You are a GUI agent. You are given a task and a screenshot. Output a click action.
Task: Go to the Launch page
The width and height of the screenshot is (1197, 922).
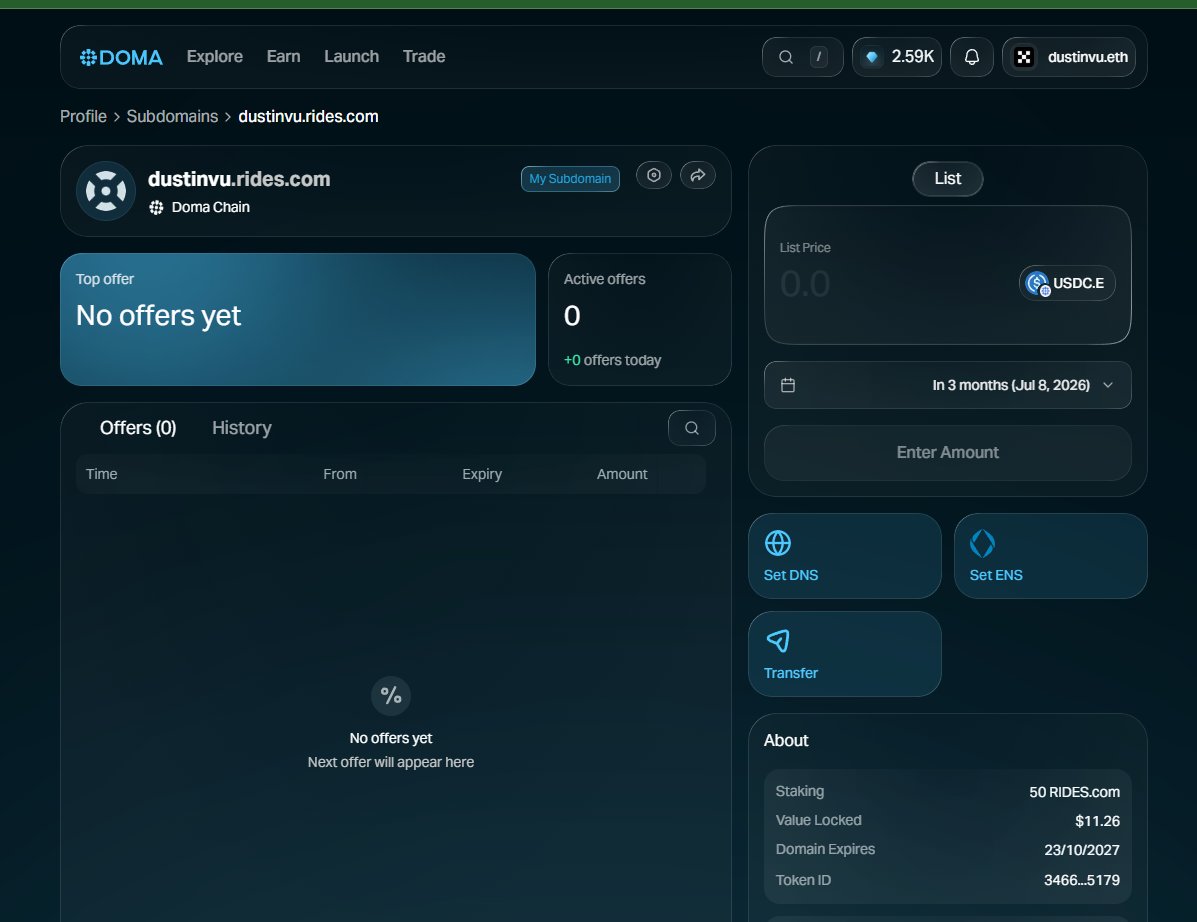coord(351,56)
